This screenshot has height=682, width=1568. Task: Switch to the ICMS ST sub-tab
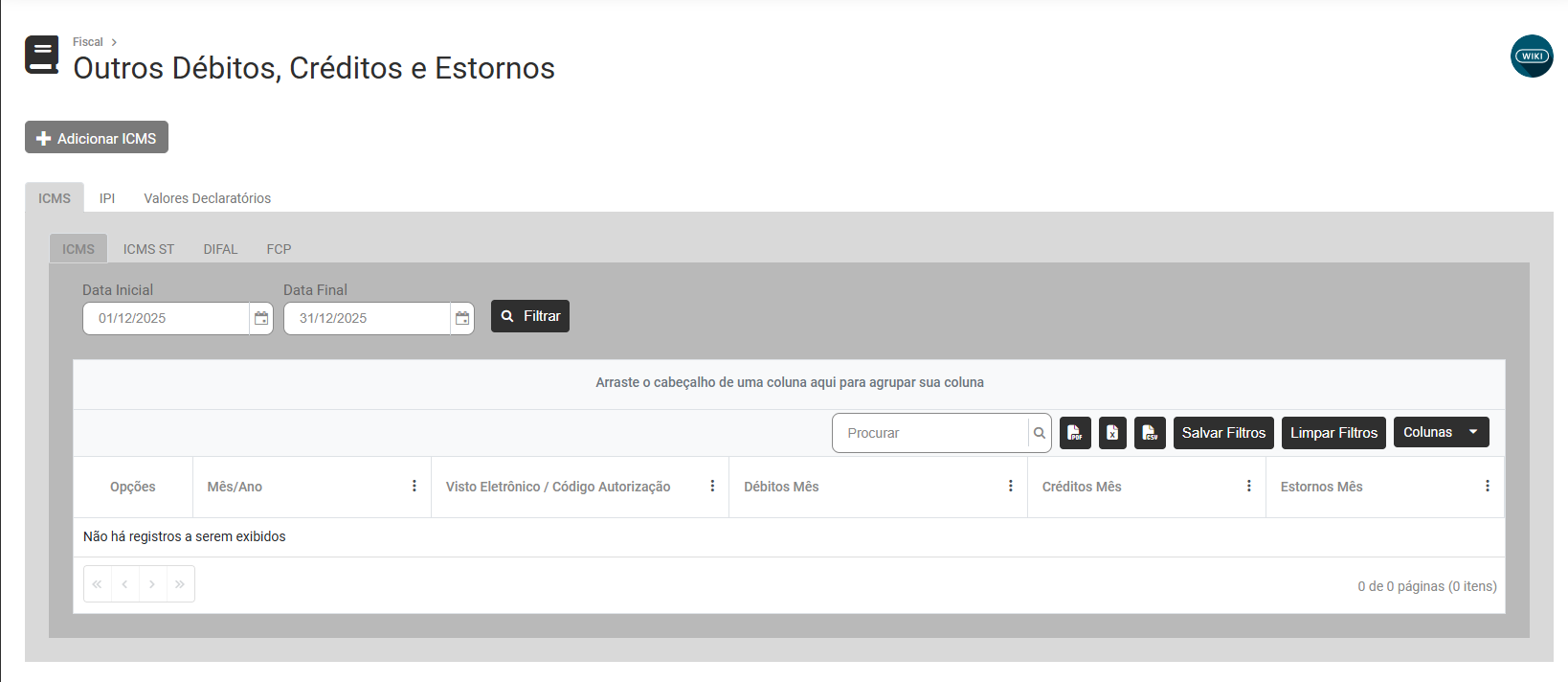(148, 249)
